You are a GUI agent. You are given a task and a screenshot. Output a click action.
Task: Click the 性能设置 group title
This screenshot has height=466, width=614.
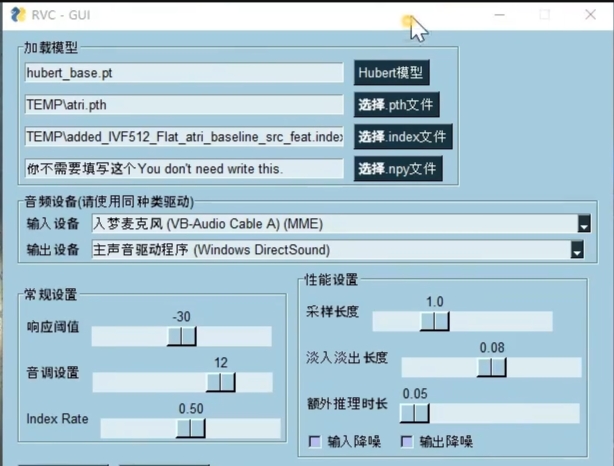click(x=331, y=280)
